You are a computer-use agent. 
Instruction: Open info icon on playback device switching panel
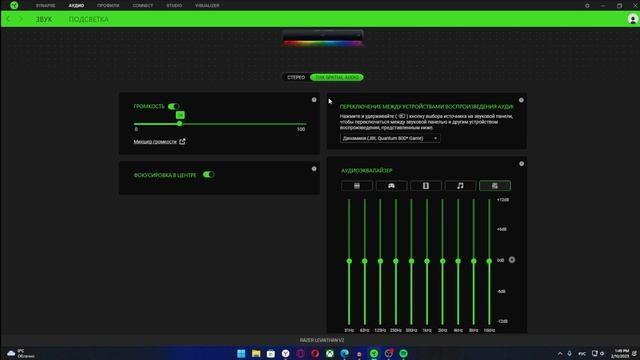(521, 100)
